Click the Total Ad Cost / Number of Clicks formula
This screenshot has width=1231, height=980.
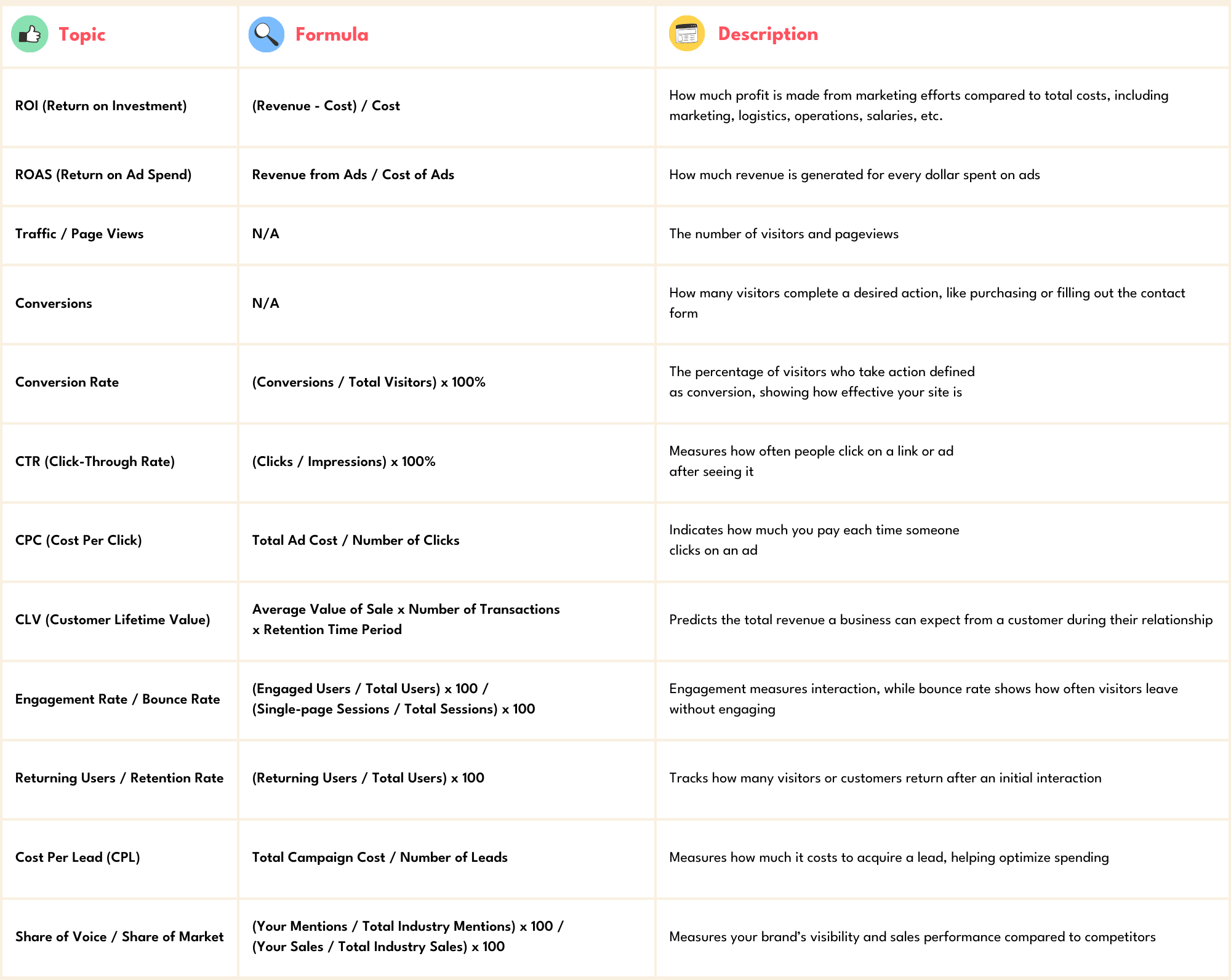356,540
